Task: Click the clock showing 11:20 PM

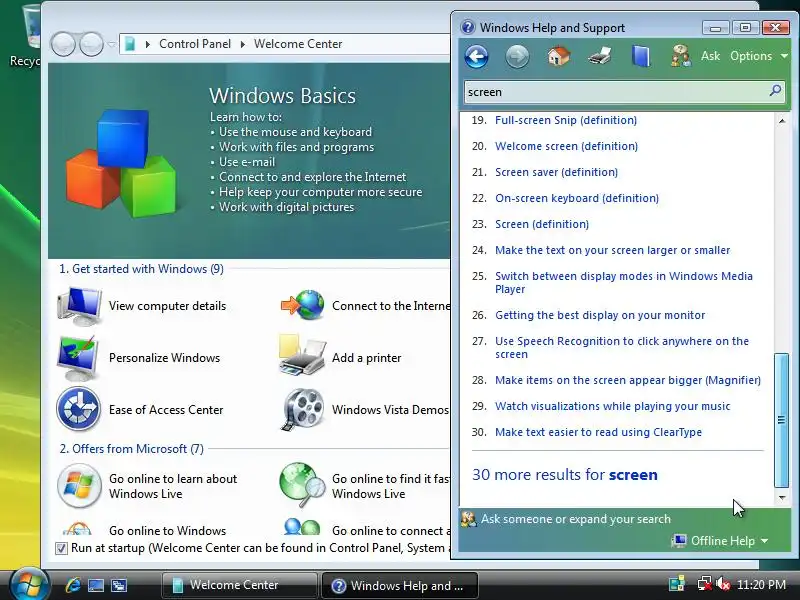Action: pyautogui.click(x=761, y=584)
